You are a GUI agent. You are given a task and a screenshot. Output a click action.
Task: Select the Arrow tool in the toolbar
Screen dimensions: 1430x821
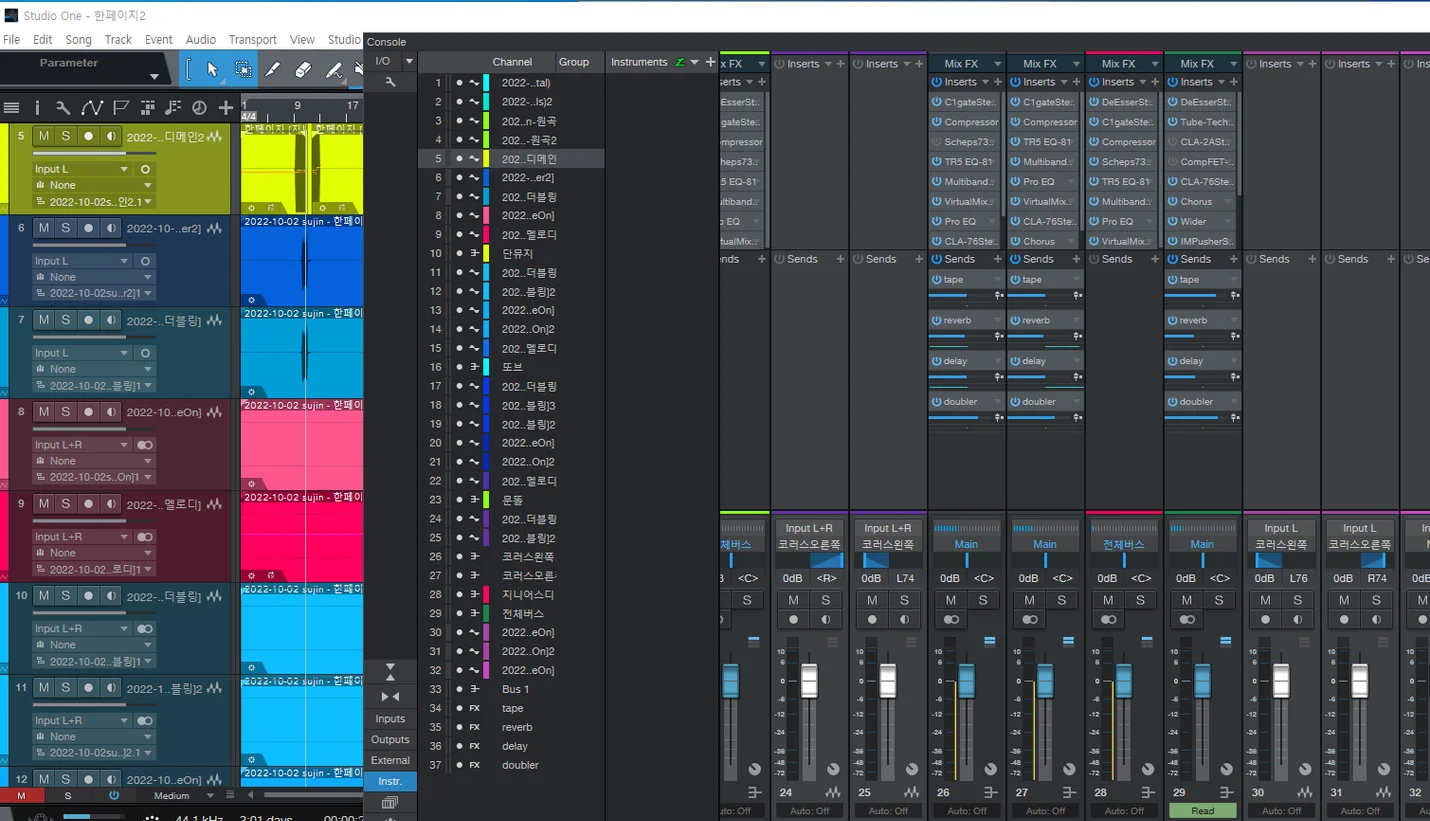coord(212,69)
